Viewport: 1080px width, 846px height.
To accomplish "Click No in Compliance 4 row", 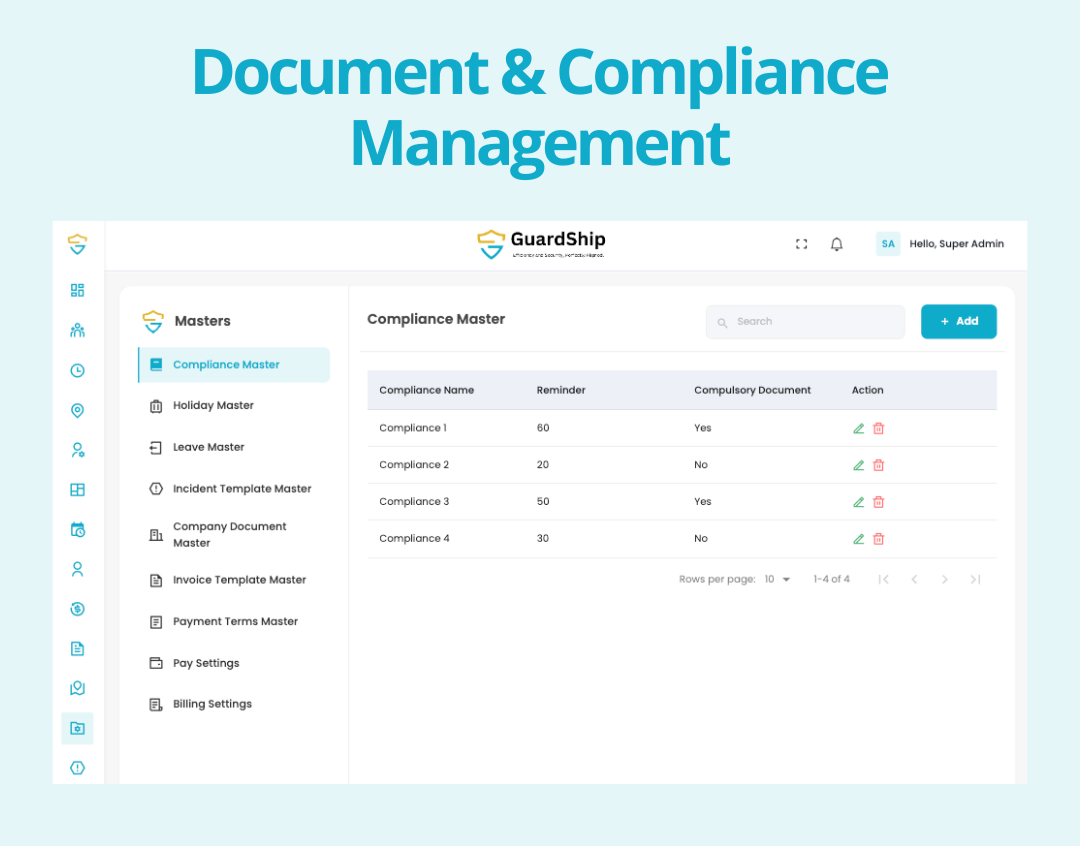I will point(700,539).
